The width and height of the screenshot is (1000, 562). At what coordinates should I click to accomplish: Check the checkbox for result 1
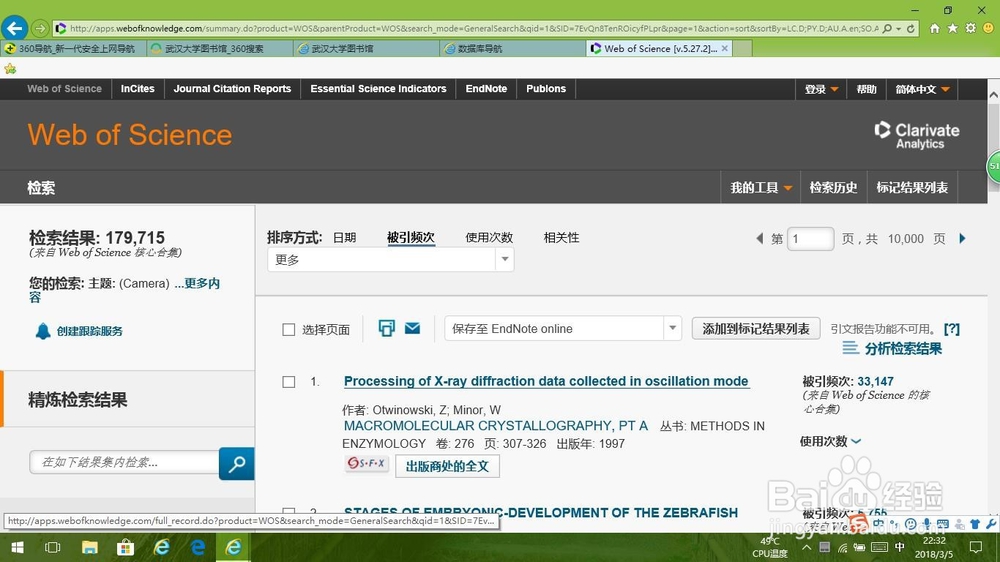(289, 381)
